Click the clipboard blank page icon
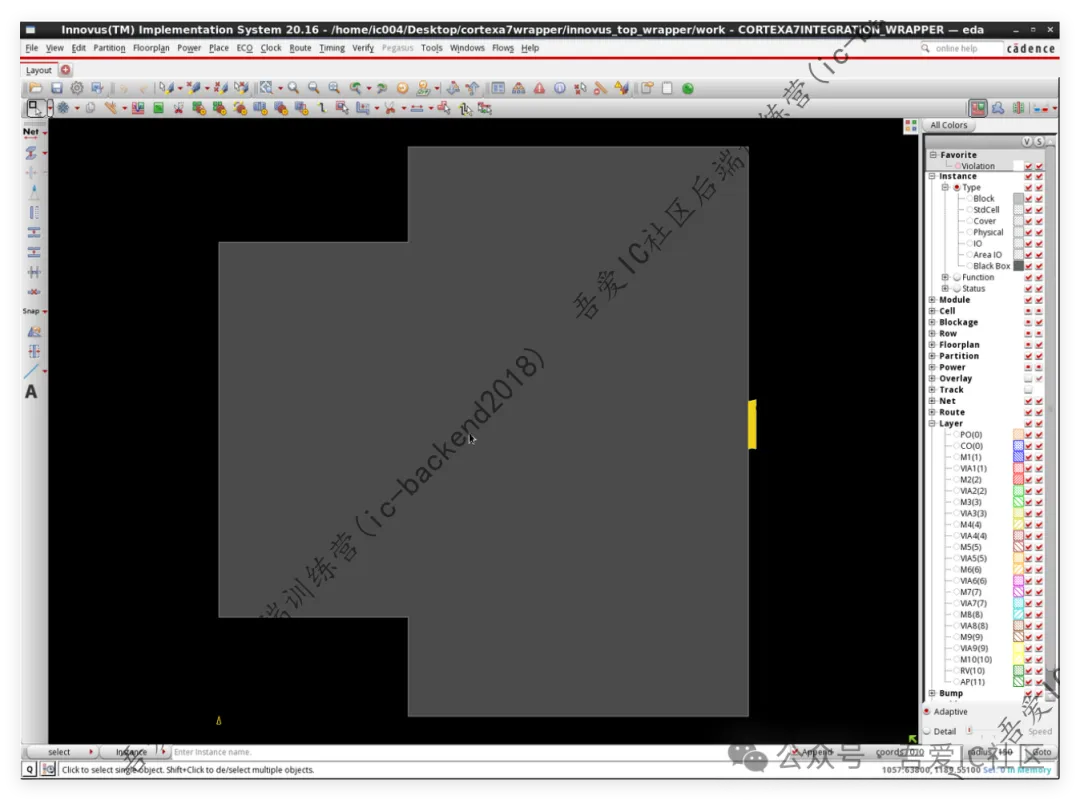Image resolution: width=1080 pixels, height=800 pixels. (667, 88)
